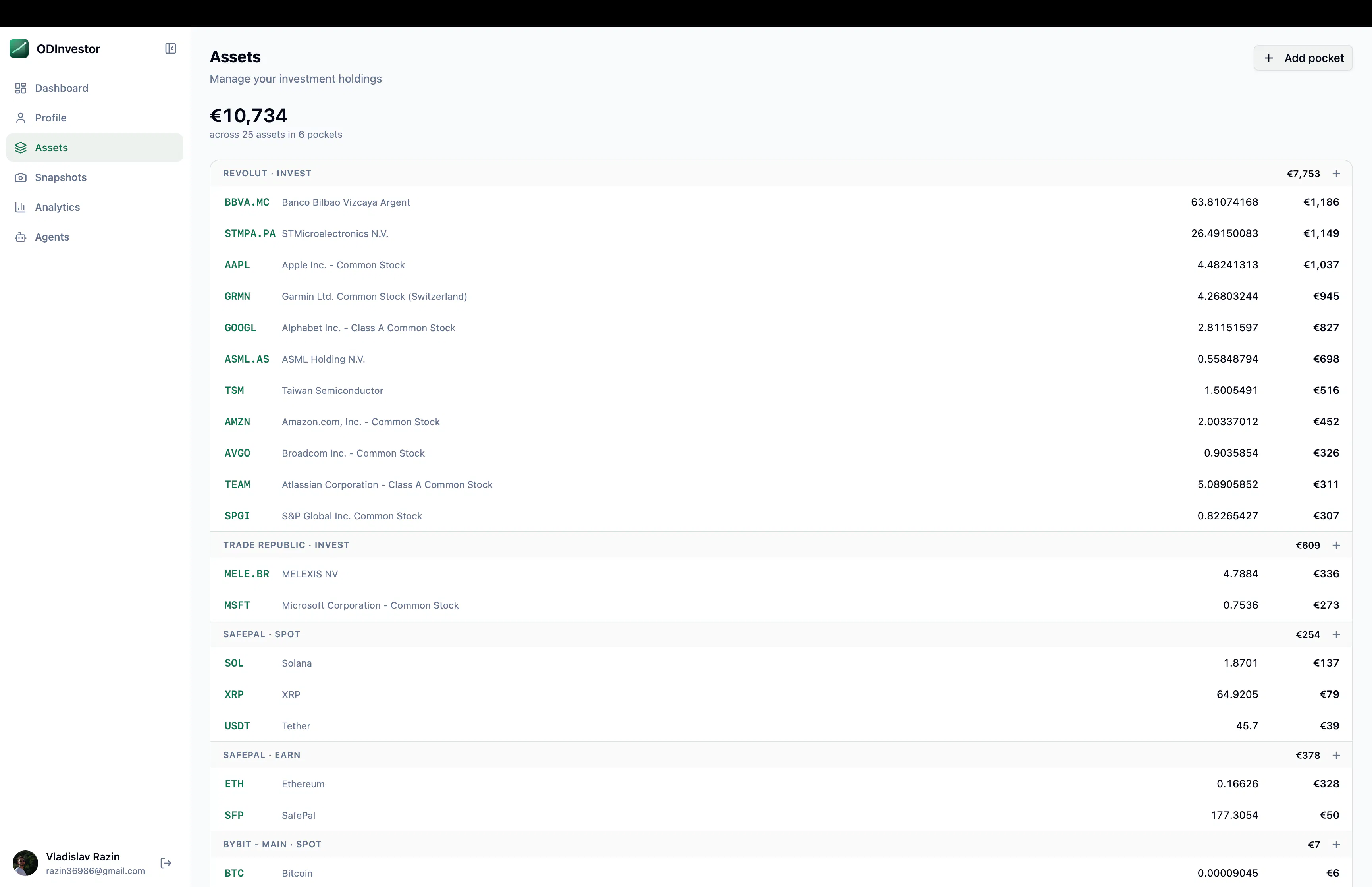Click the €10,734 portfolio total value
The height and width of the screenshot is (887, 1372).
click(x=248, y=115)
